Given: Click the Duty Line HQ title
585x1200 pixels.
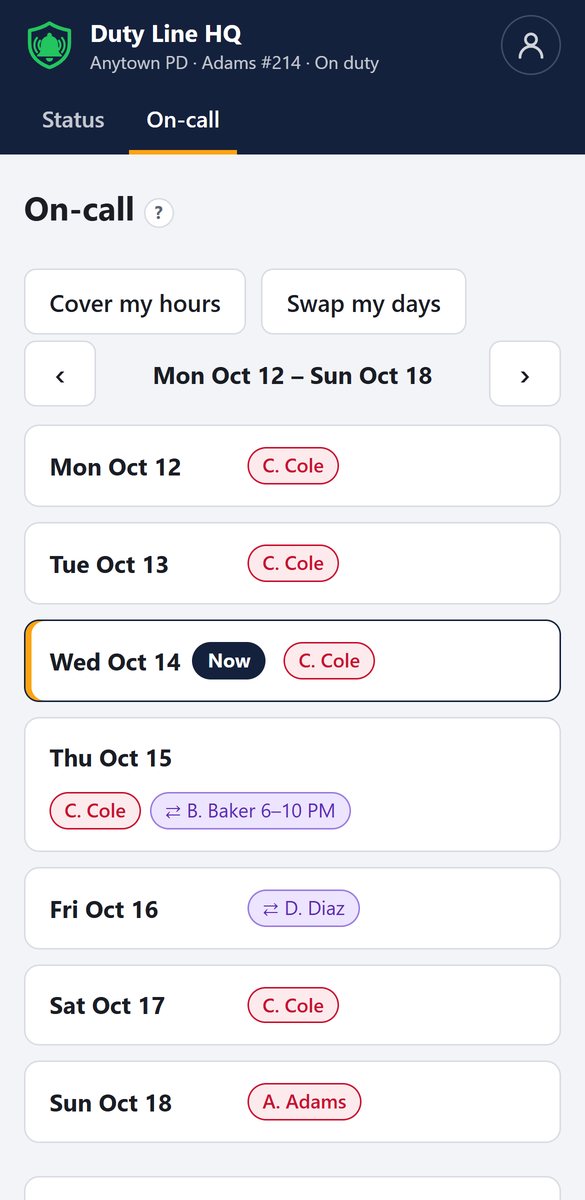Looking at the screenshot, I should coord(166,34).
